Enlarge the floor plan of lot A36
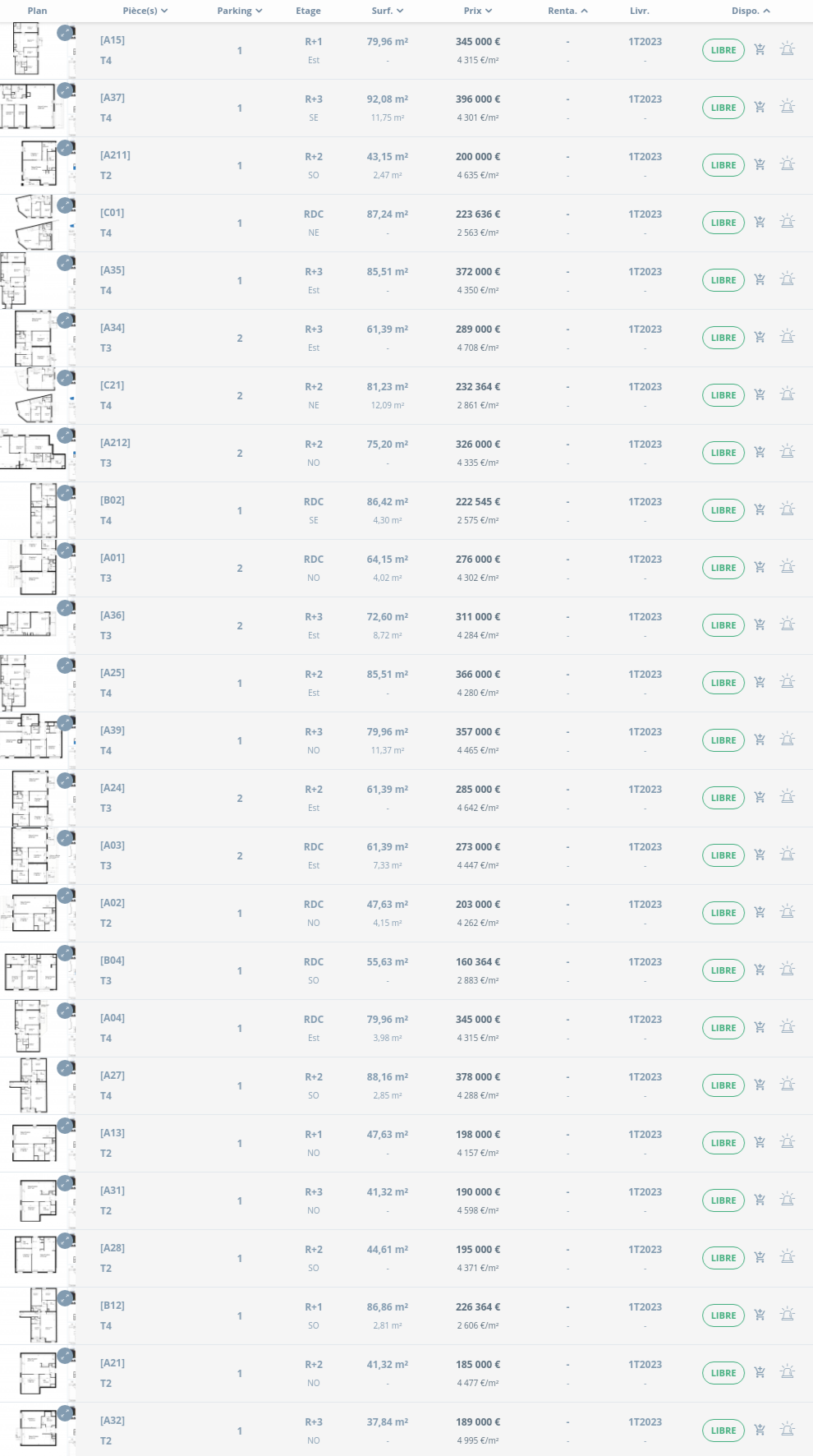This screenshot has height=1456, width=813. tap(66, 609)
